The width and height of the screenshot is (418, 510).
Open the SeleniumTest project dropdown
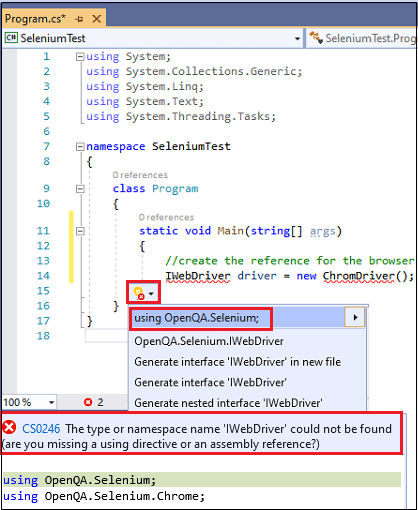[297, 39]
